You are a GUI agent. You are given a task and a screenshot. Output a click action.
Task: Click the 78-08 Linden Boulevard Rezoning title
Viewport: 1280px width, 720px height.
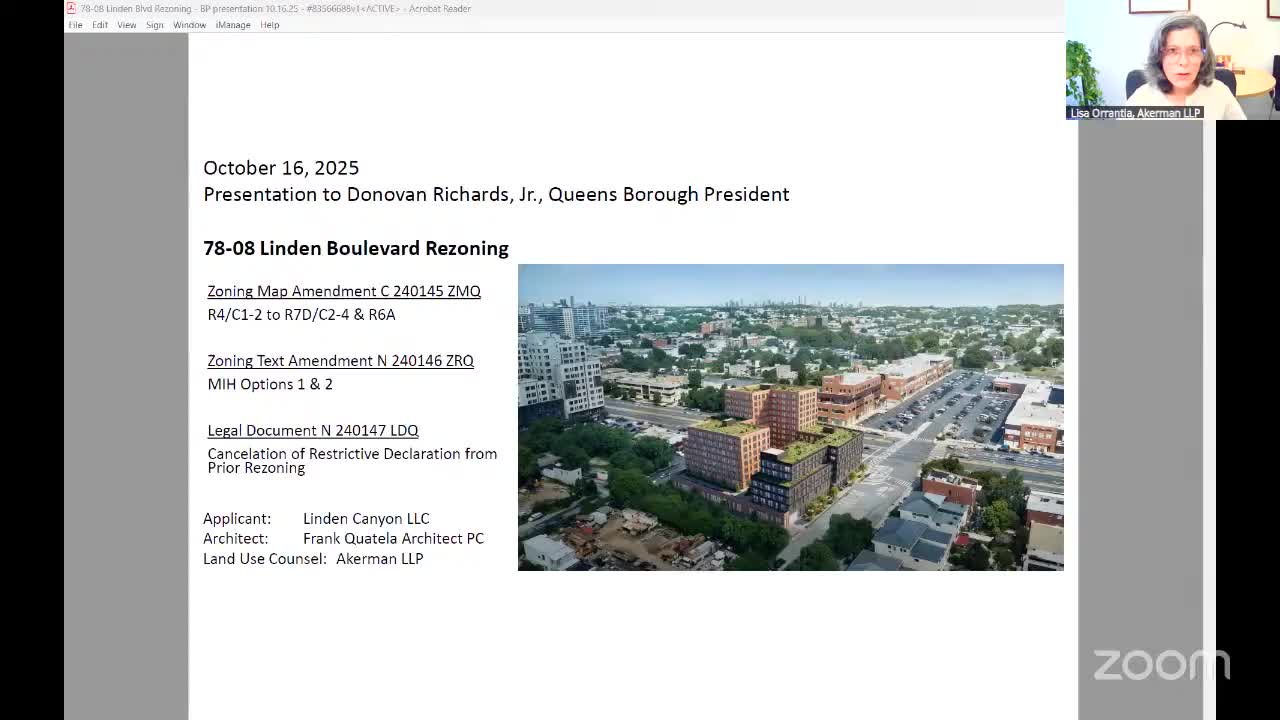(x=356, y=248)
